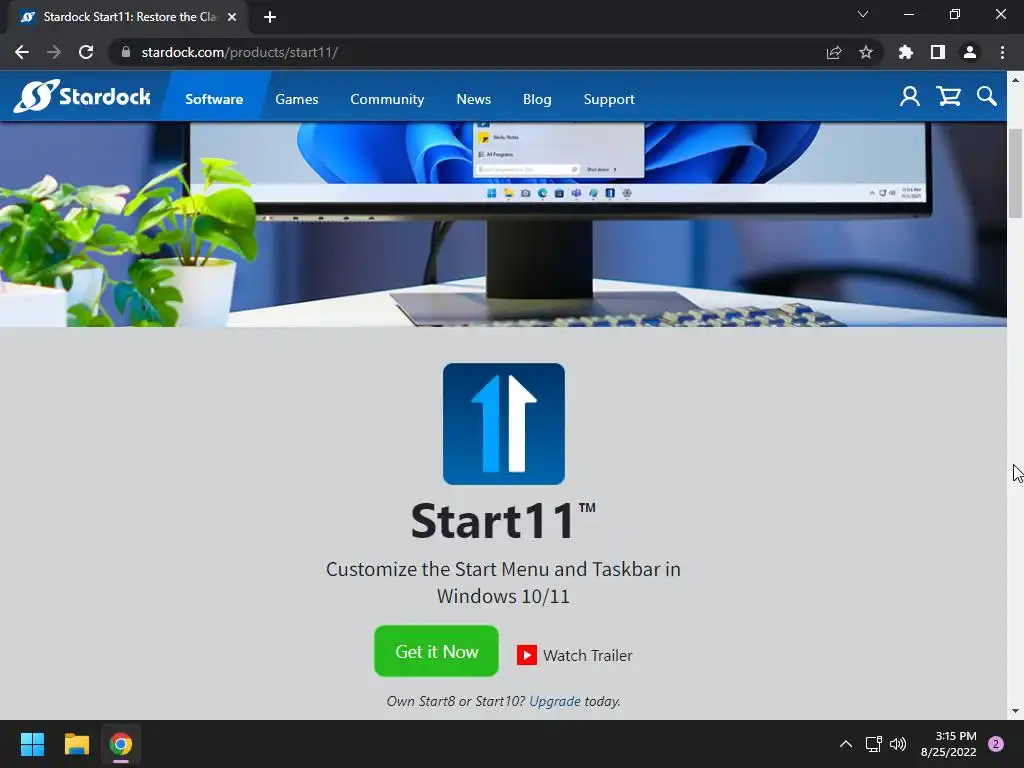Close the Stardock Start11 tab
1024x768 pixels.
(x=232, y=17)
